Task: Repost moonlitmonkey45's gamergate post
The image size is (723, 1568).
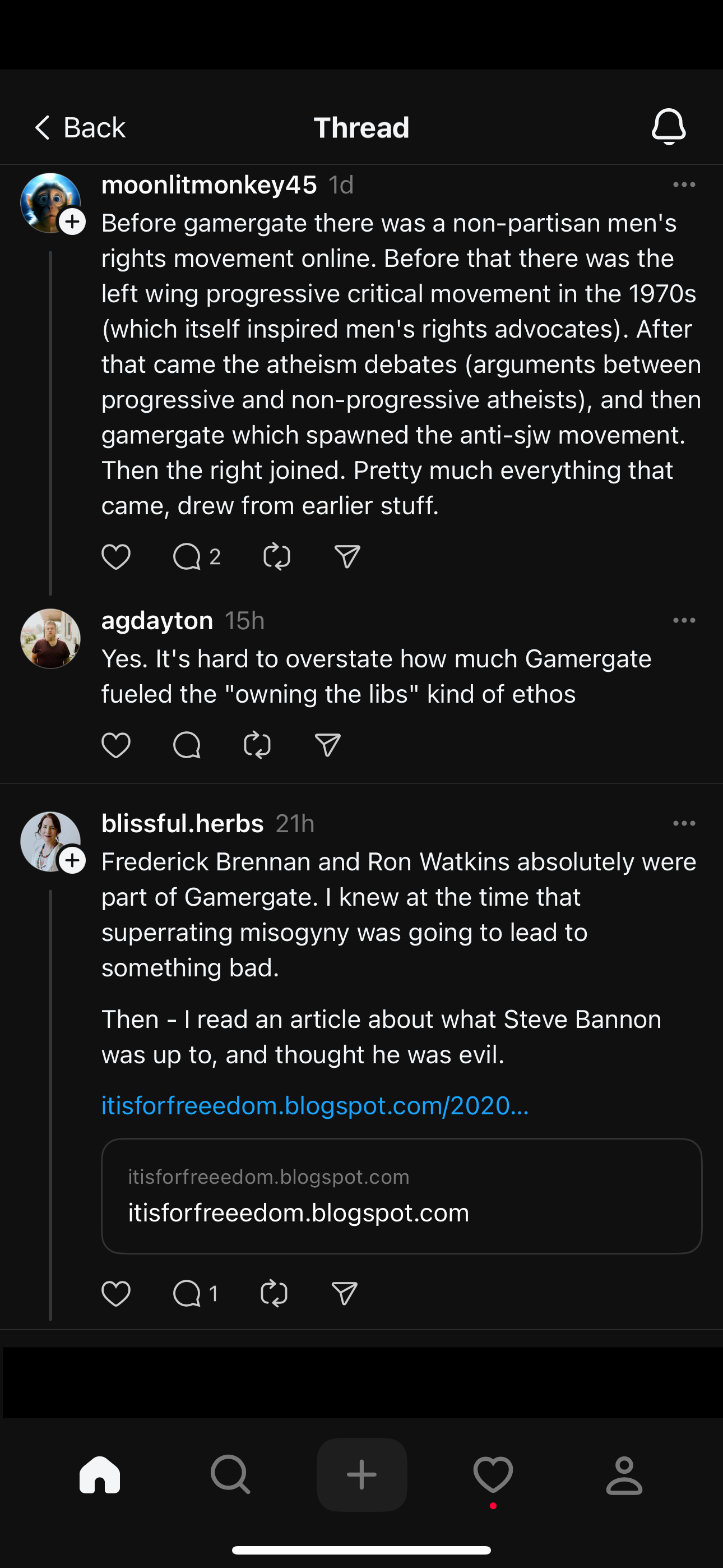Action: [276, 556]
